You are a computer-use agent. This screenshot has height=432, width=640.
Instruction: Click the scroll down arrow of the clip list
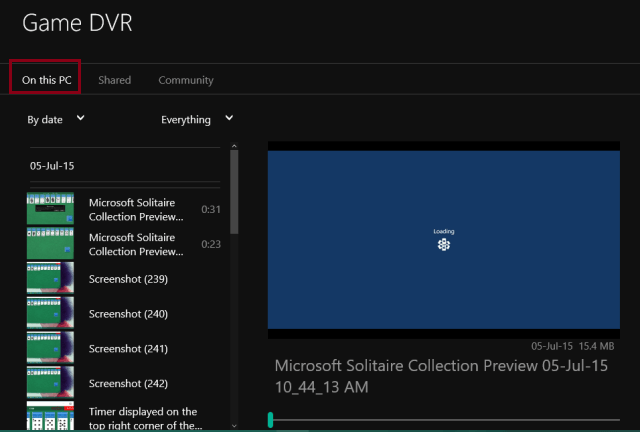[234, 425]
